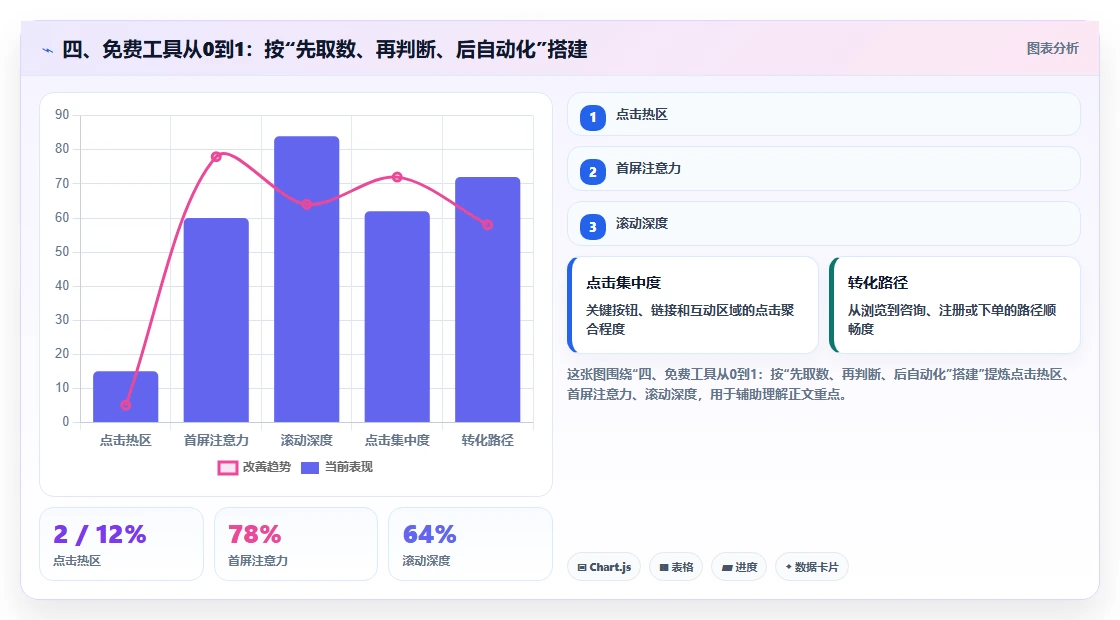Screen dimensions: 1120x620
Task: Click the x-axis label 点击集中度
Action: tap(397, 441)
